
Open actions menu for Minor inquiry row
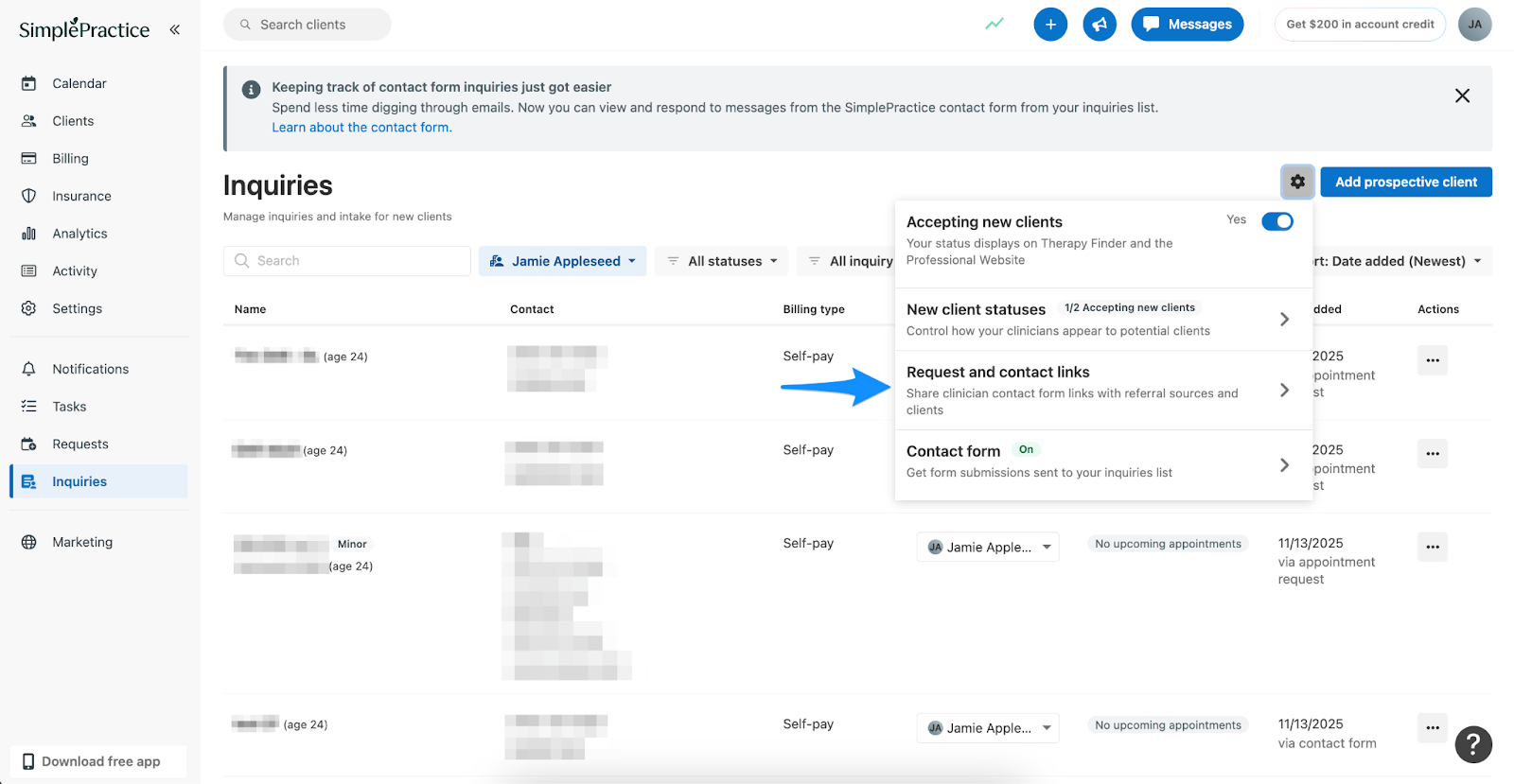(x=1433, y=547)
